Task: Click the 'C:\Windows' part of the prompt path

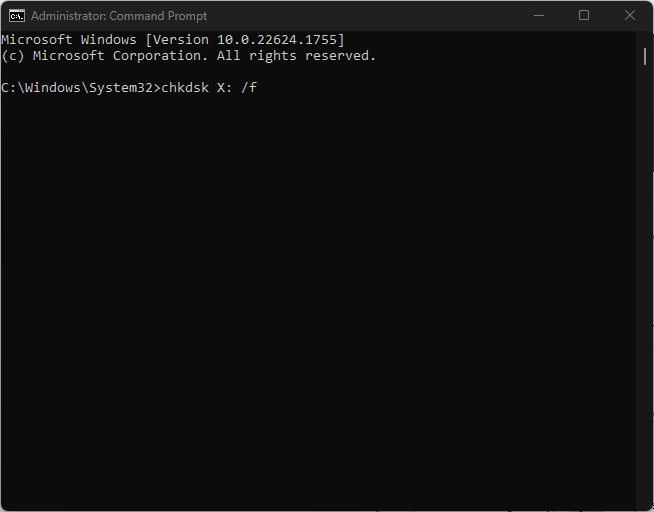Action: coord(41,88)
